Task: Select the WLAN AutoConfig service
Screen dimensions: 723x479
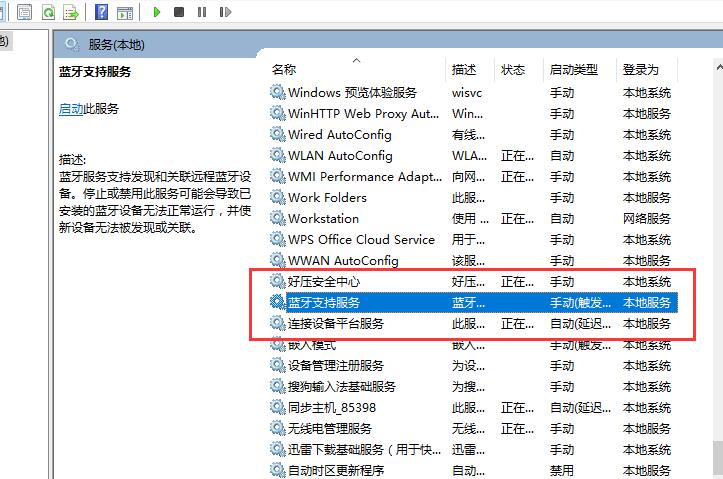Action: 340,156
